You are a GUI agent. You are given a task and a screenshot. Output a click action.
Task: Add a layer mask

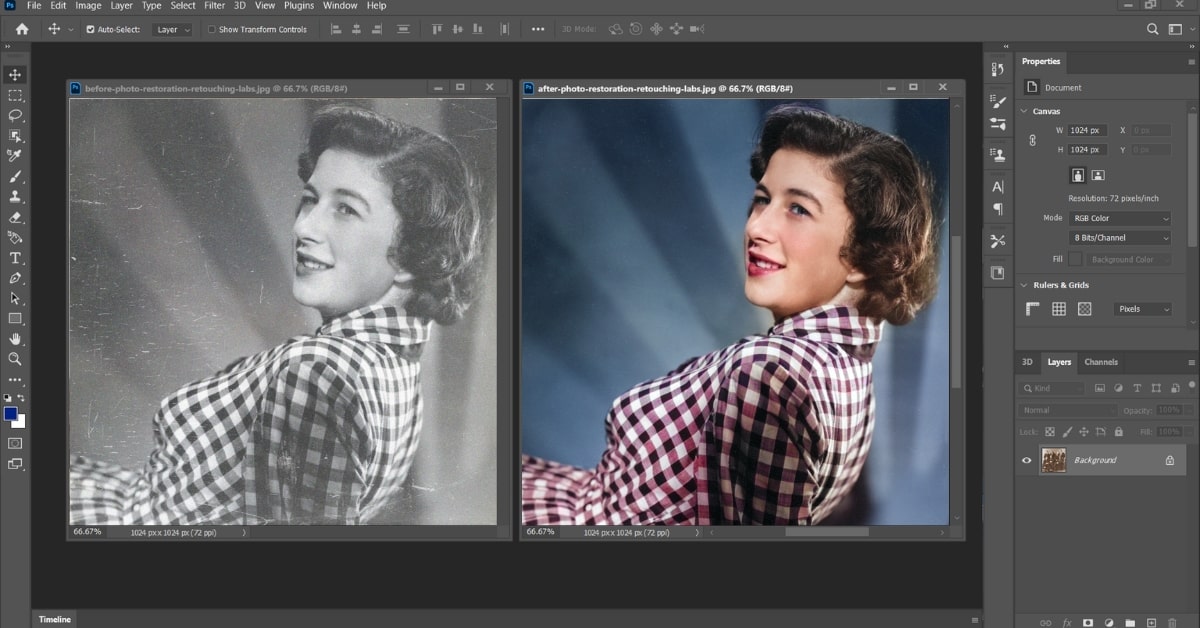pyautogui.click(x=1088, y=622)
